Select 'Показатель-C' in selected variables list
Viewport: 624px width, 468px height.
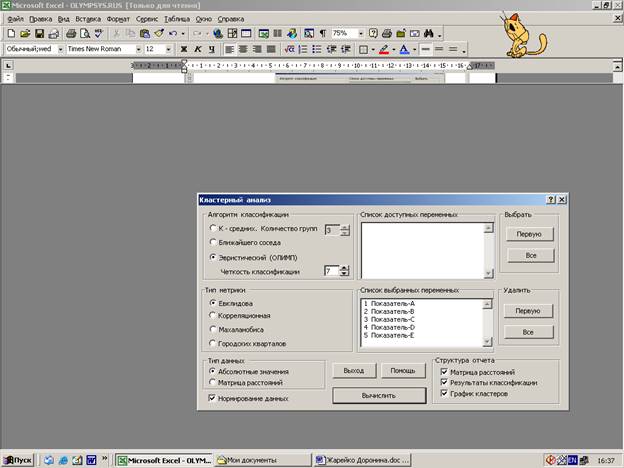(x=391, y=319)
